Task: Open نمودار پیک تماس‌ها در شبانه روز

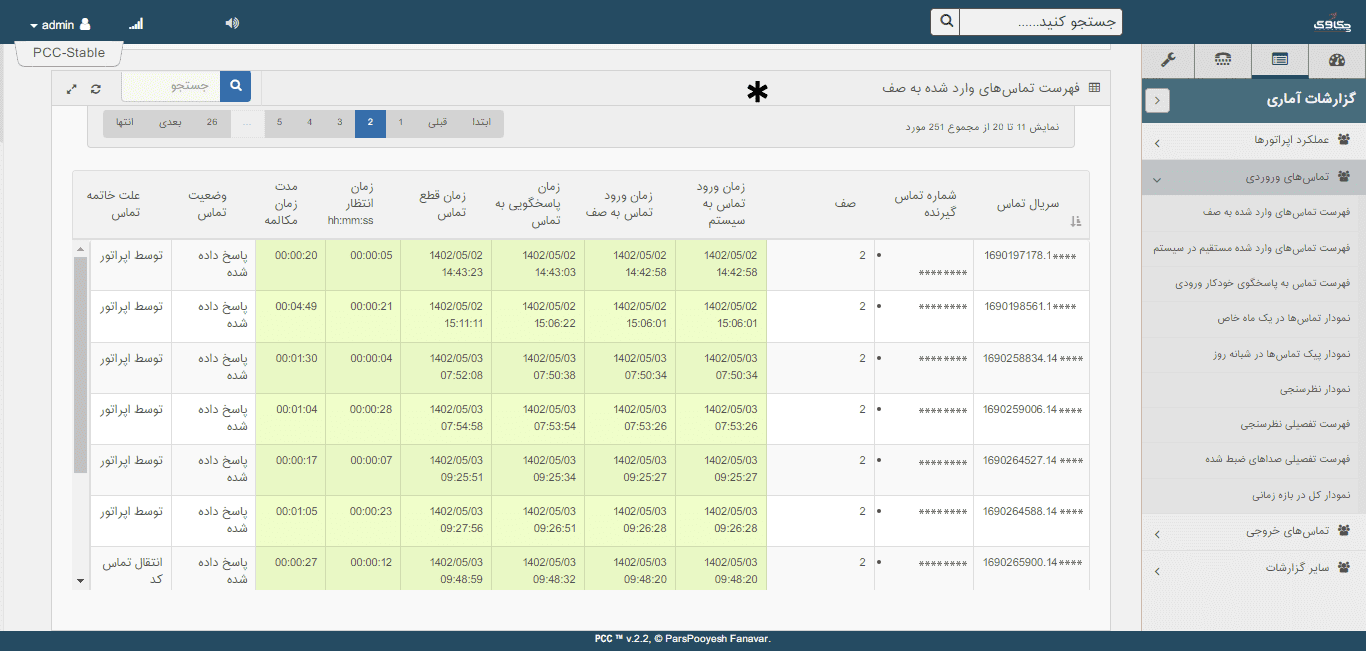Action: [x=1280, y=354]
